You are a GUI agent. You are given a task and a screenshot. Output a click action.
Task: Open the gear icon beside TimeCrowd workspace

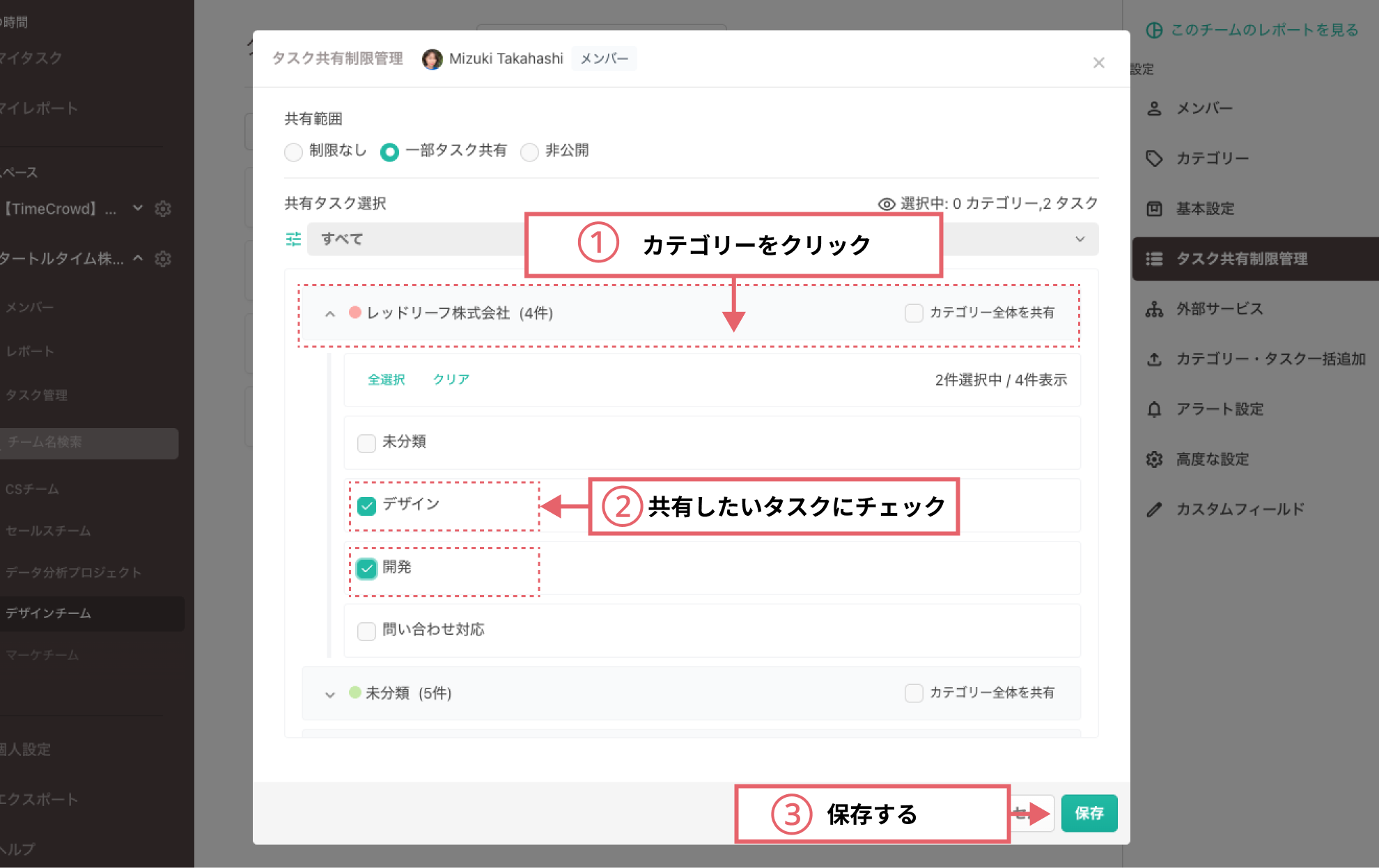pyautogui.click(x=163, y=209)
